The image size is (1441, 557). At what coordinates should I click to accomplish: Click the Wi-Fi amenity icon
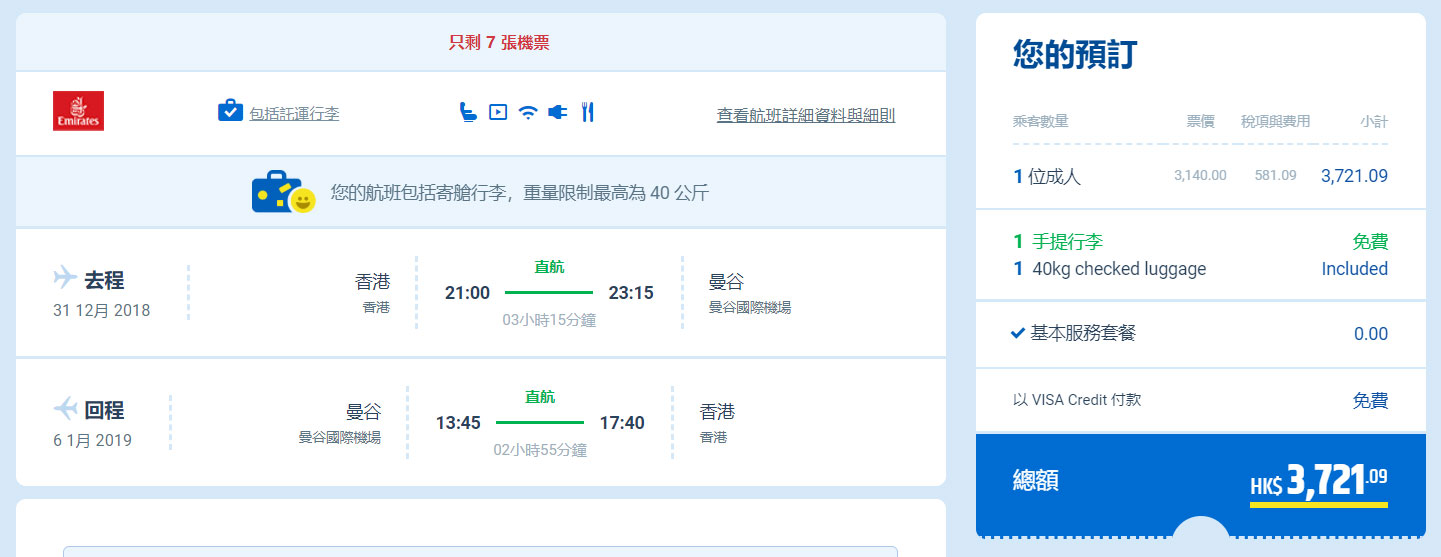(527, 113)
